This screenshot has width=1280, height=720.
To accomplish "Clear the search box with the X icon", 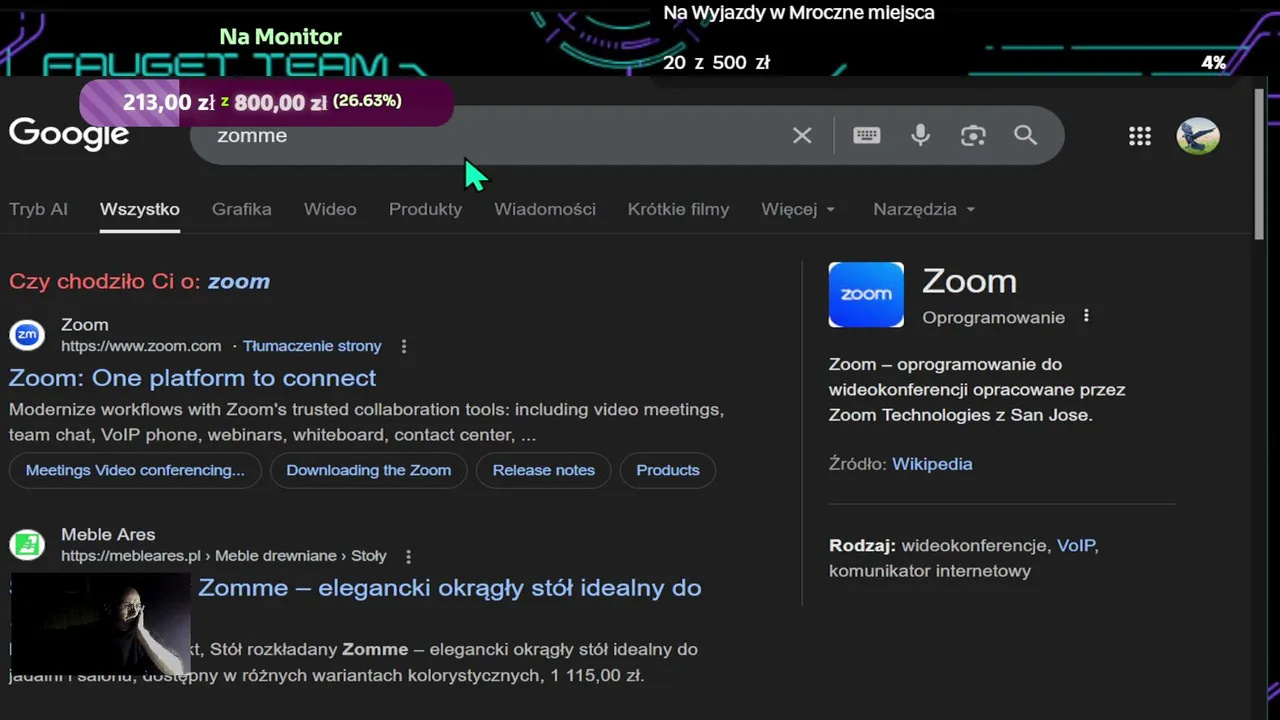I will tap(802, 135).
